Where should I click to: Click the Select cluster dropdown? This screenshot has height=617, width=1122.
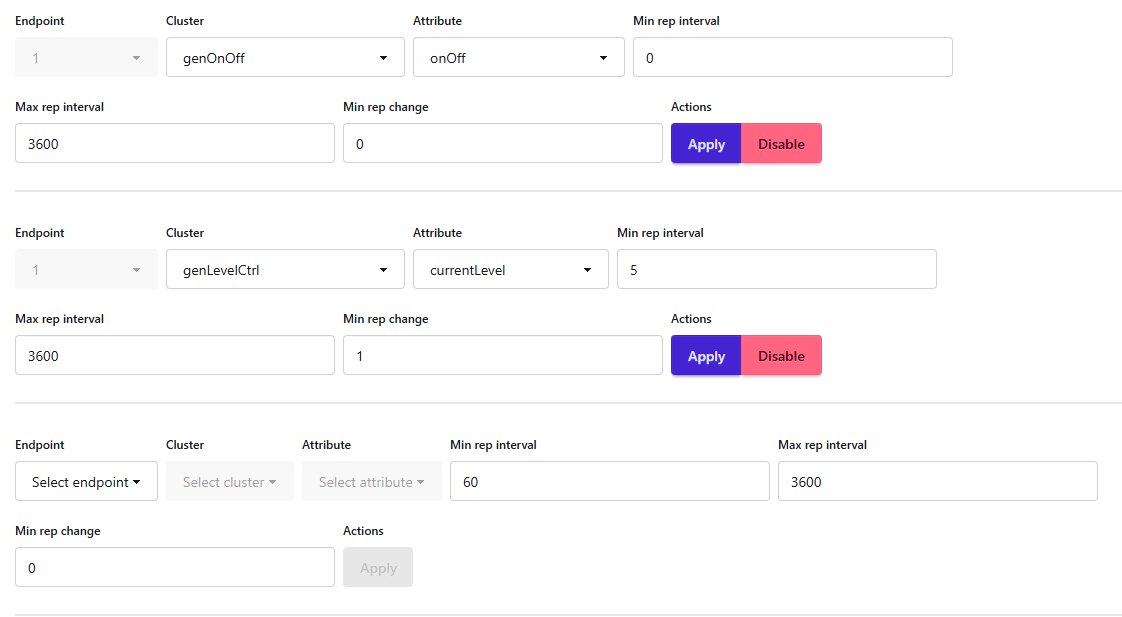(230, 482)
